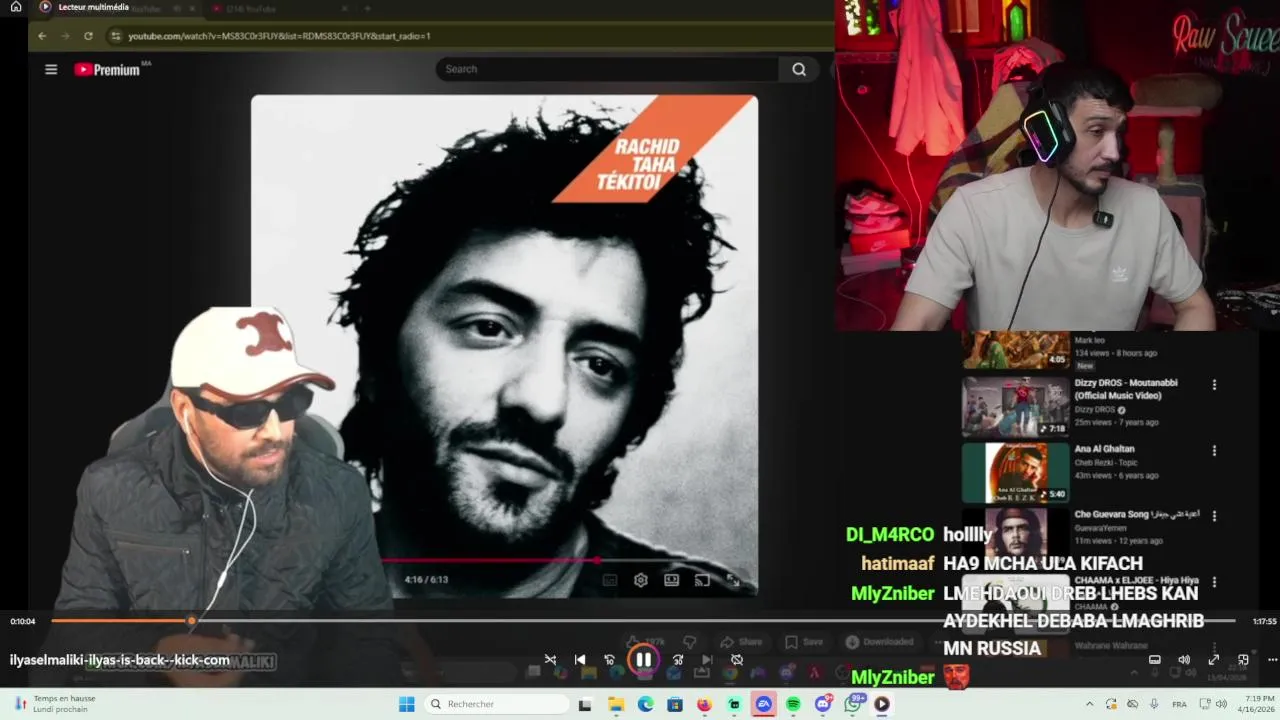Click the browser back arrow
The image size is (1280, 720).
click(42, 36)
